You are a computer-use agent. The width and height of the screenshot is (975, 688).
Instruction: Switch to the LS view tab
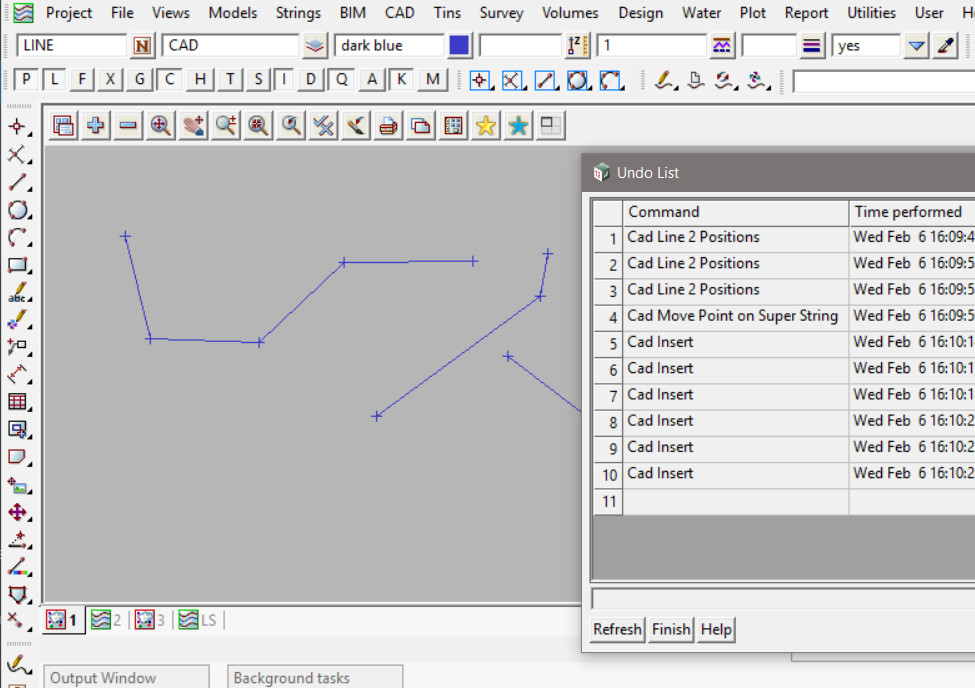point(198,620)
